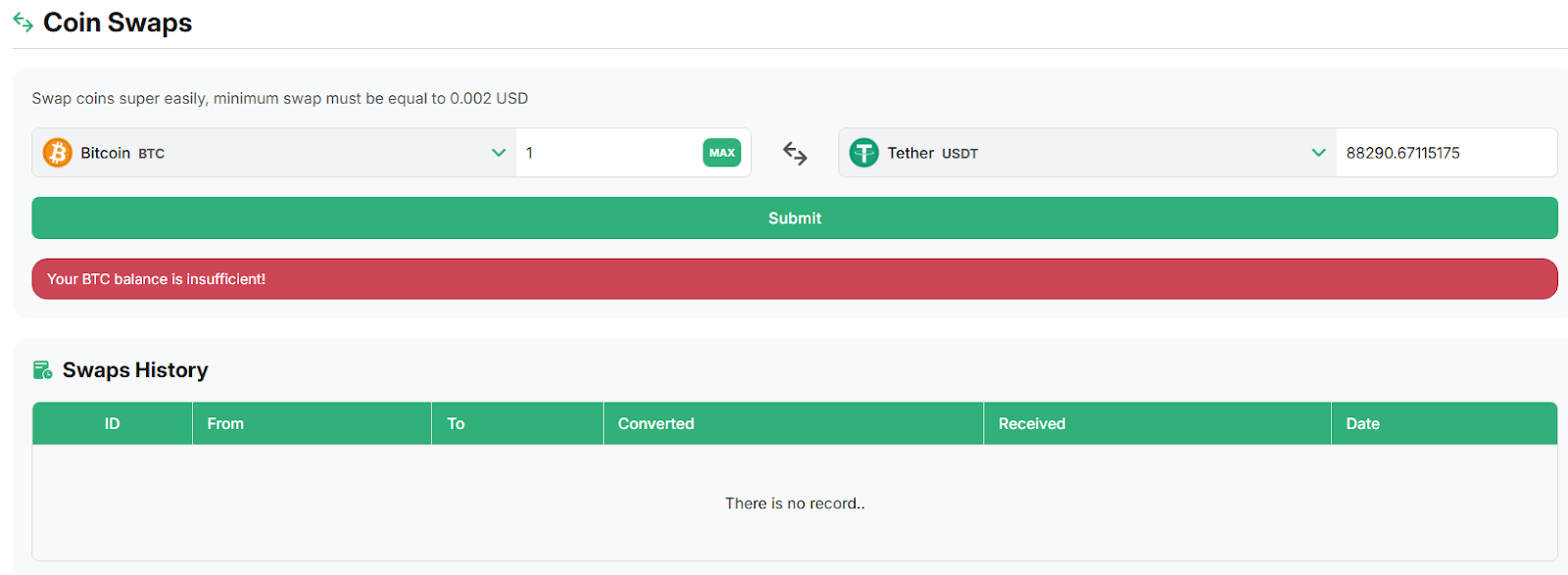Submit the coin swap

click(x=795, y=218)
